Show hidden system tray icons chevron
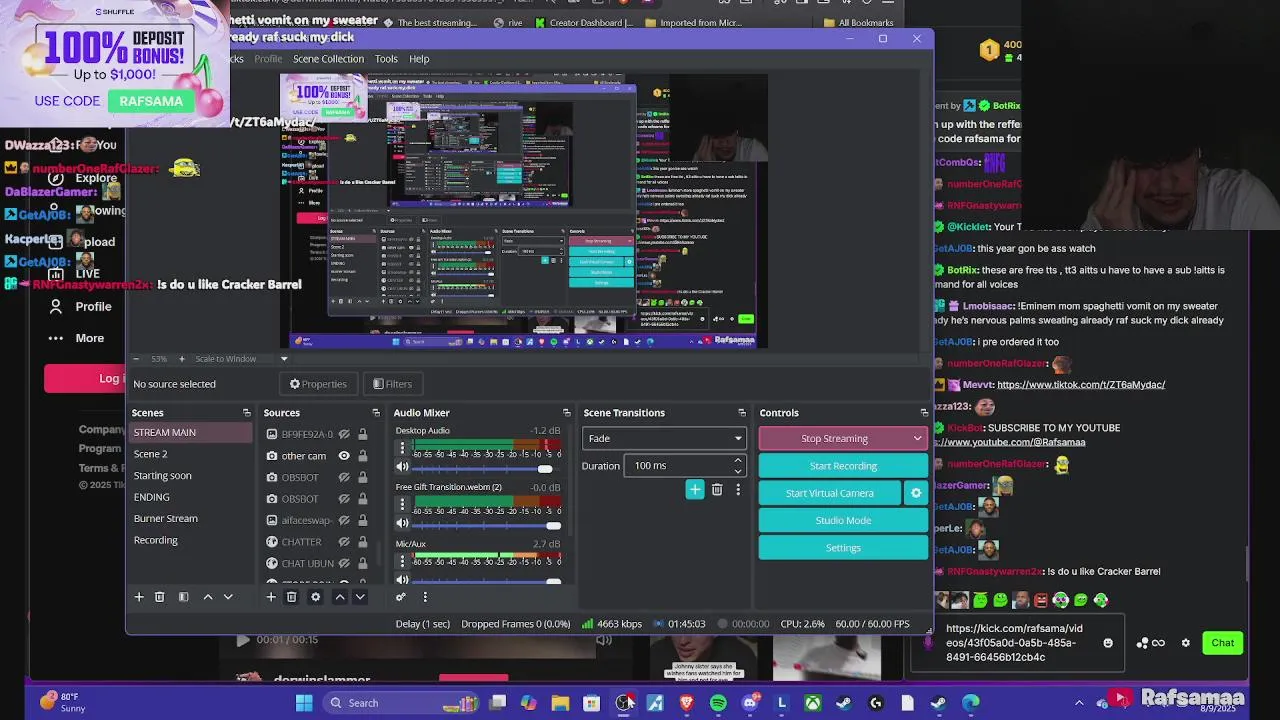Viewport: 1280px width, 720px height. coord(1079,703)
